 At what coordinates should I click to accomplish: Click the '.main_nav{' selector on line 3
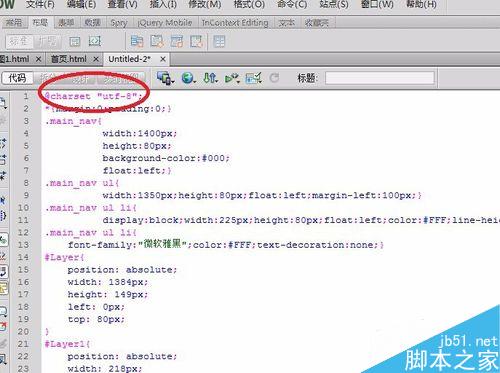73,121
